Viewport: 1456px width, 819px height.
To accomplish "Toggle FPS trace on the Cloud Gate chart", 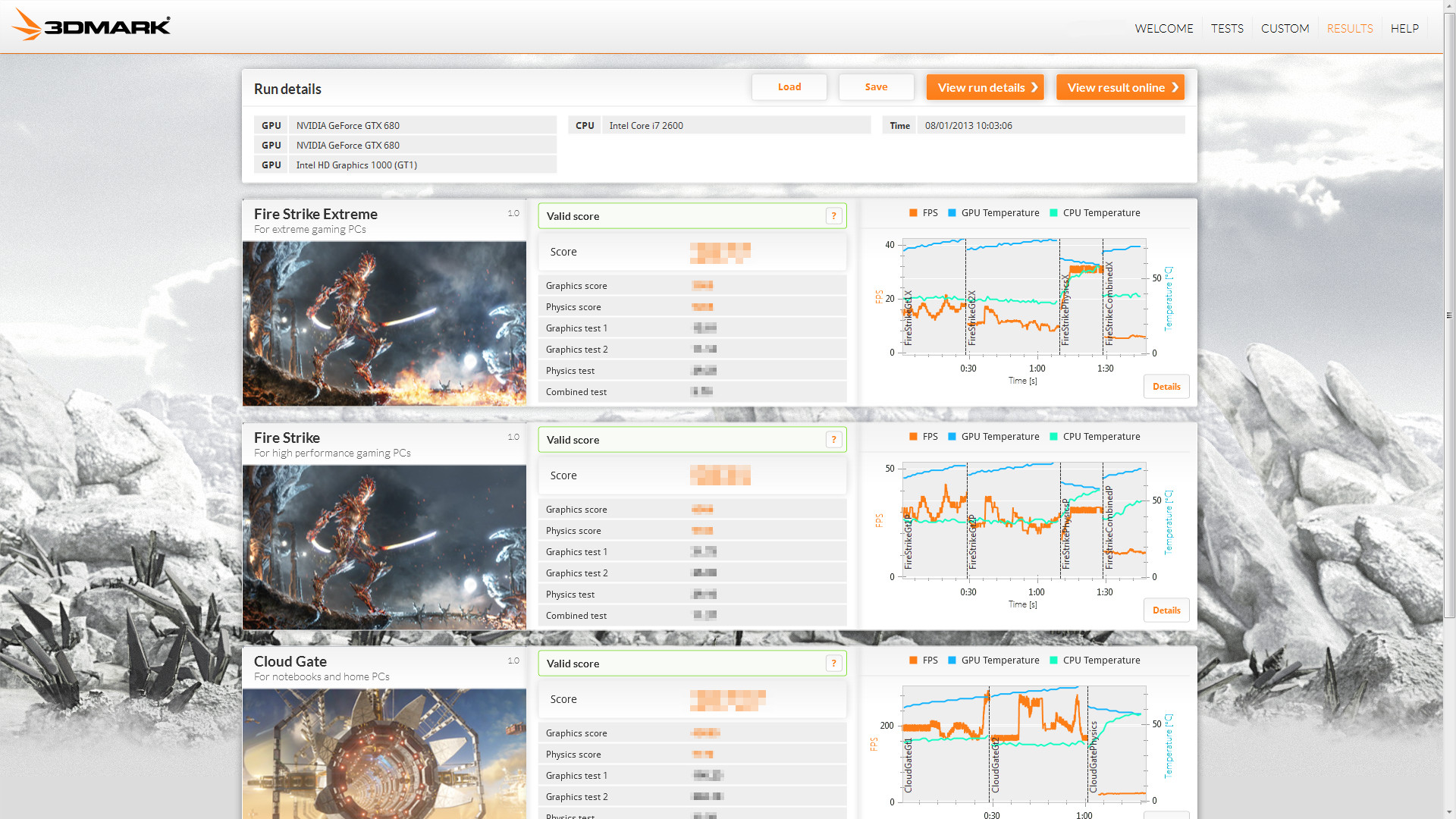I will [x=913, y=660].
